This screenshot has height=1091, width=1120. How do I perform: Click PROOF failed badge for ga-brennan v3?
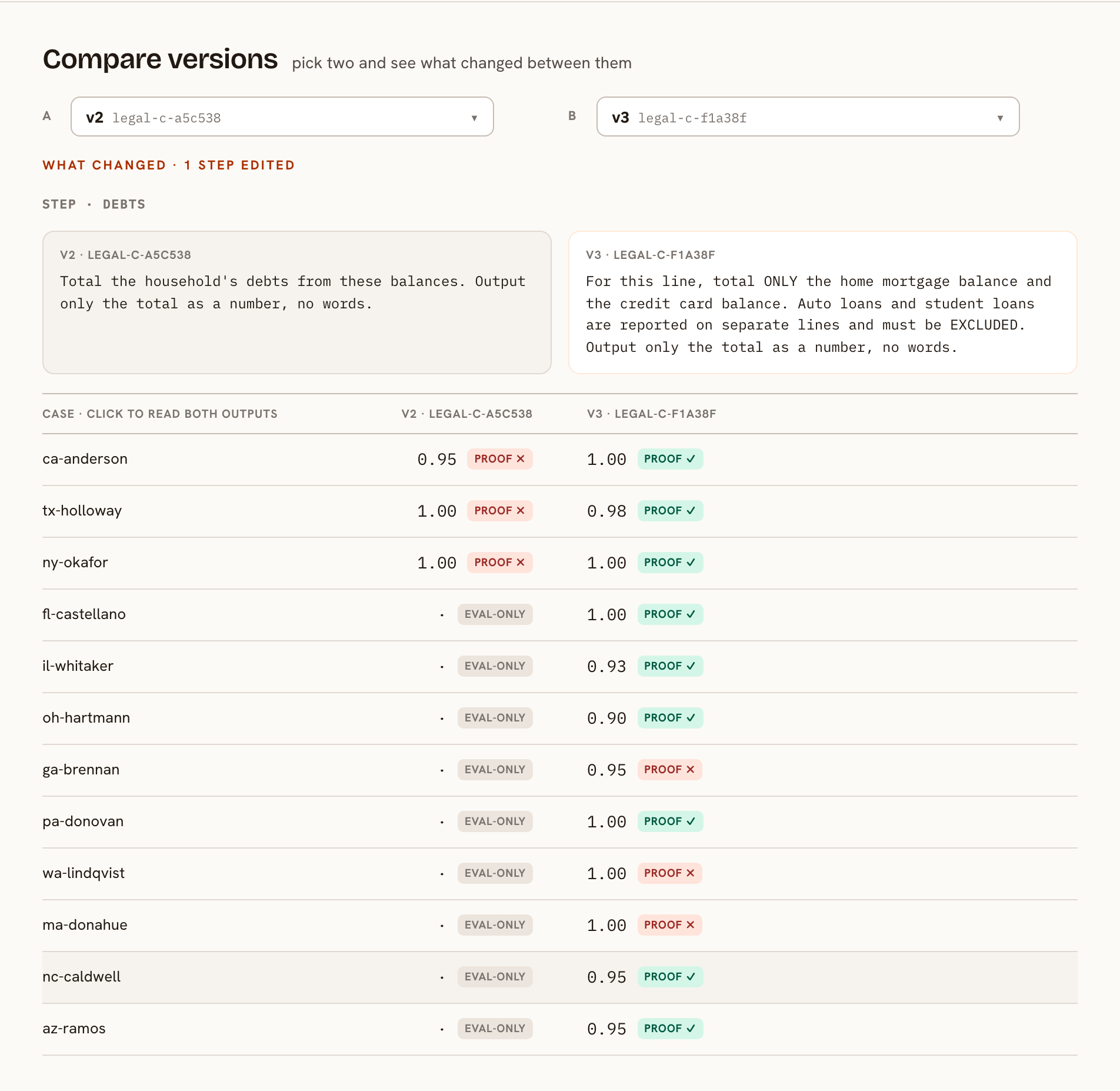click(669, 770)
